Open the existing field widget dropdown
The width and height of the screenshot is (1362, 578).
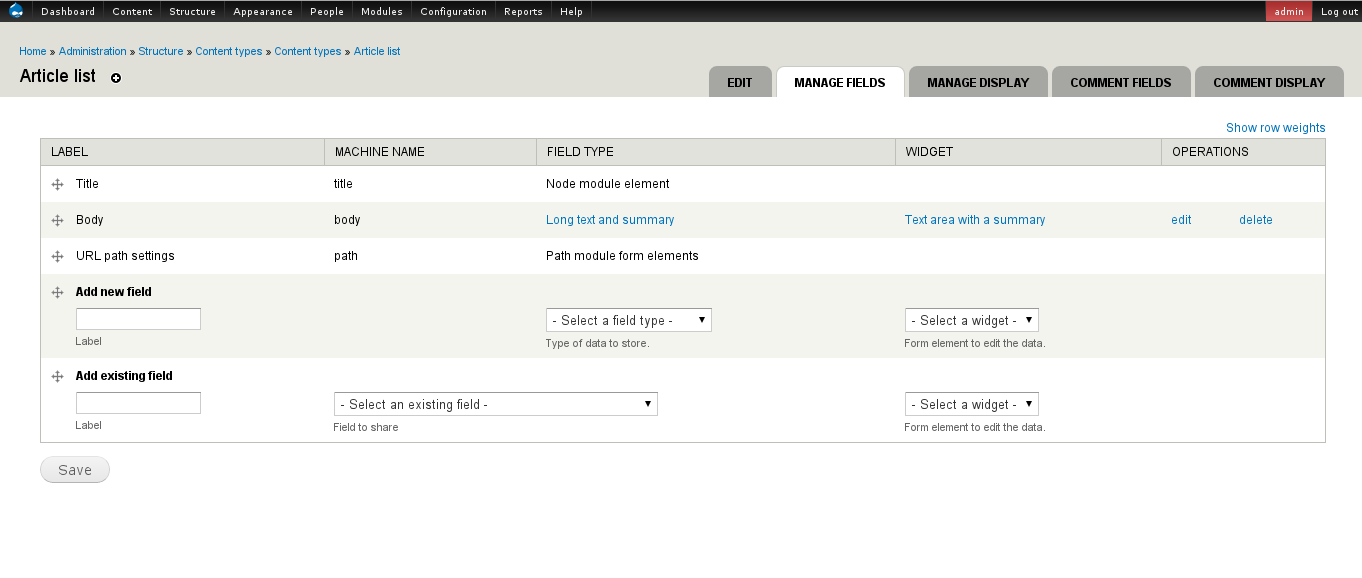(x=972, y=404)
